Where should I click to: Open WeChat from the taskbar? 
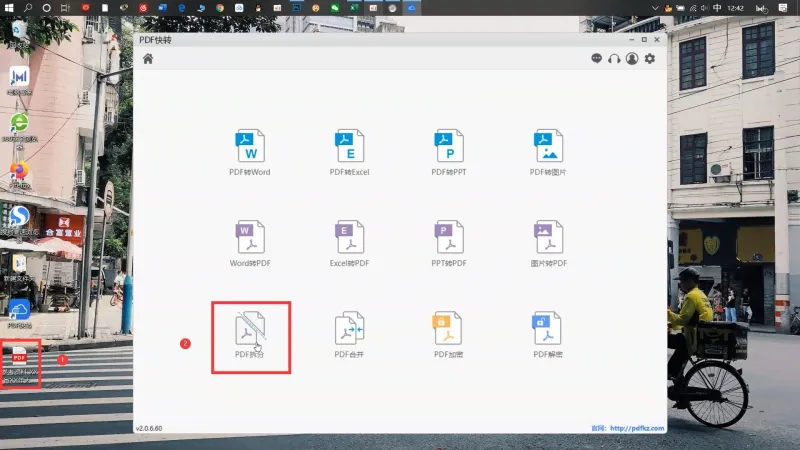click(335, 8)
